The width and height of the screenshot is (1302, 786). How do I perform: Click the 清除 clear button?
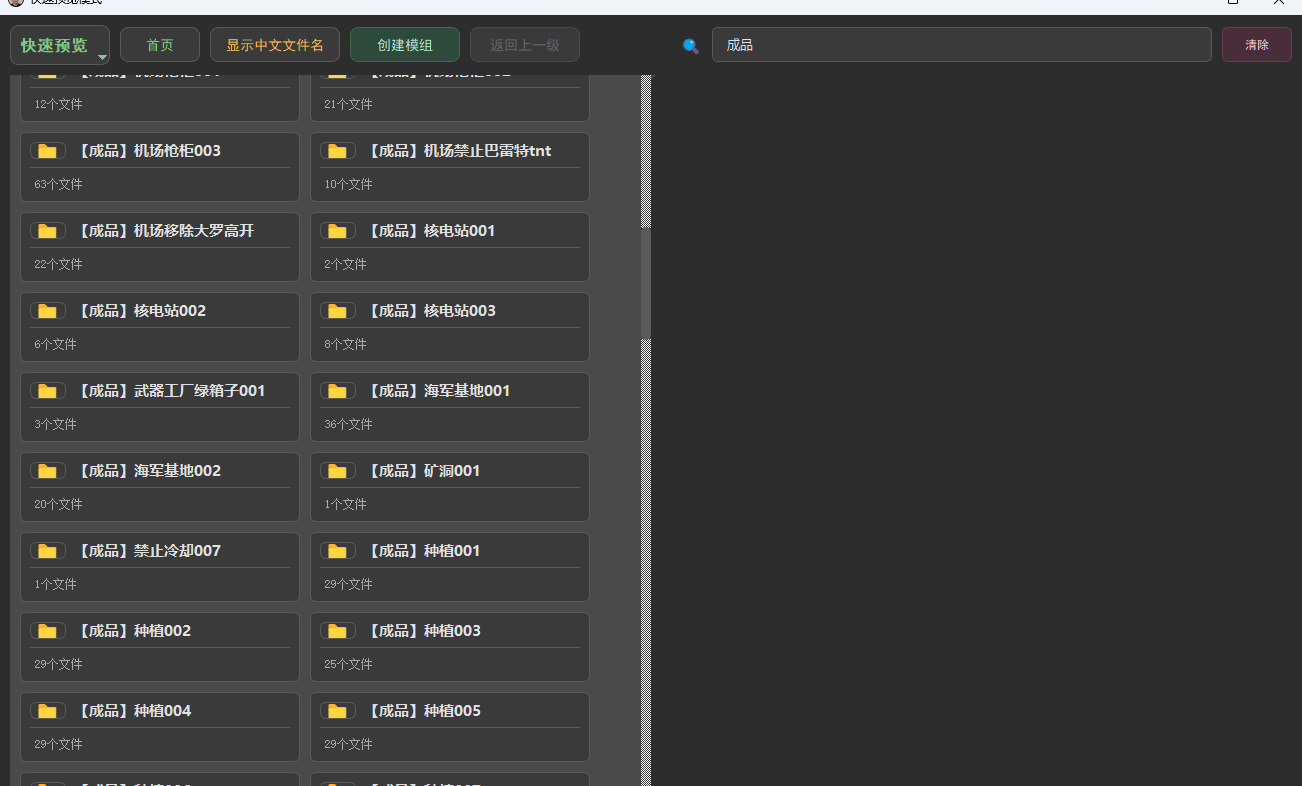tap(1257, 45)
